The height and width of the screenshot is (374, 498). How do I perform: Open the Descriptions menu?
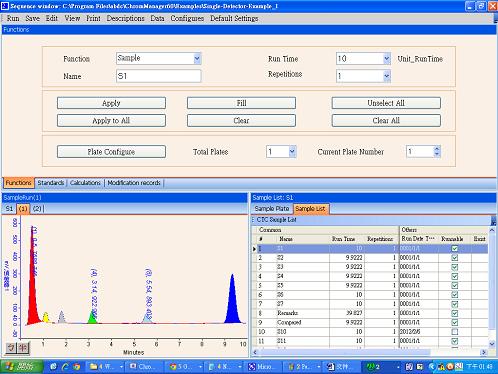(x=125, y=18)
